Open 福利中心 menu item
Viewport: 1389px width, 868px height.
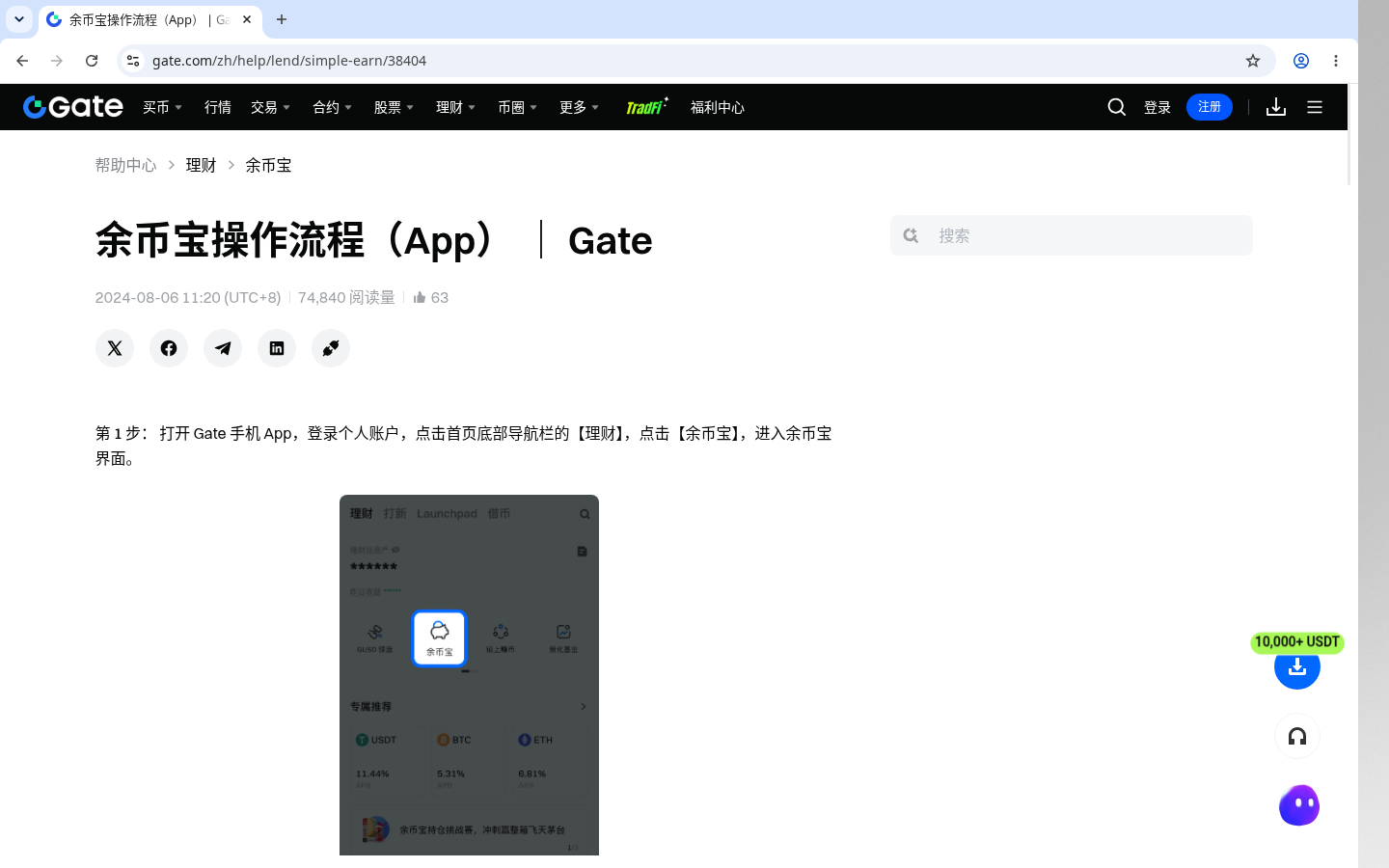[x=718, y=107]
